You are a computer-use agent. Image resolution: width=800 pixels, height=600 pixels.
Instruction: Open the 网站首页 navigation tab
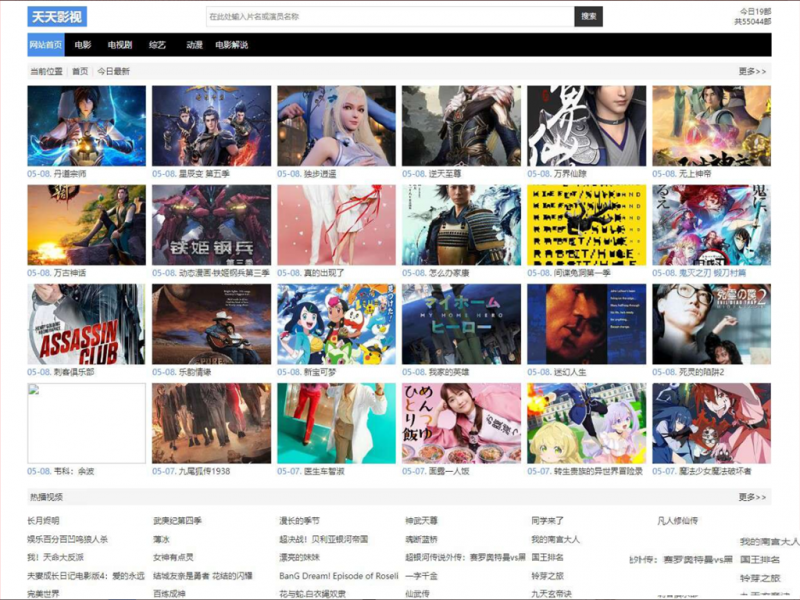tap(46, 45)
